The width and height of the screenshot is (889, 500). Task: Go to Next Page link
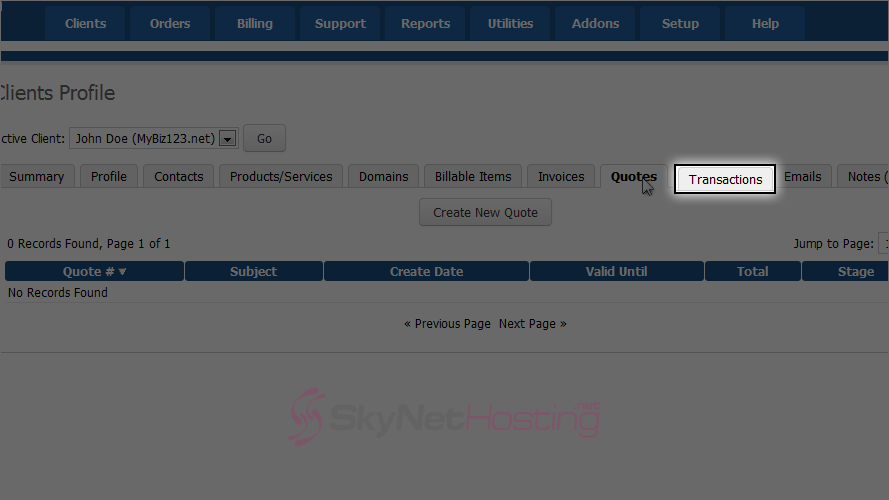(533, 324)
